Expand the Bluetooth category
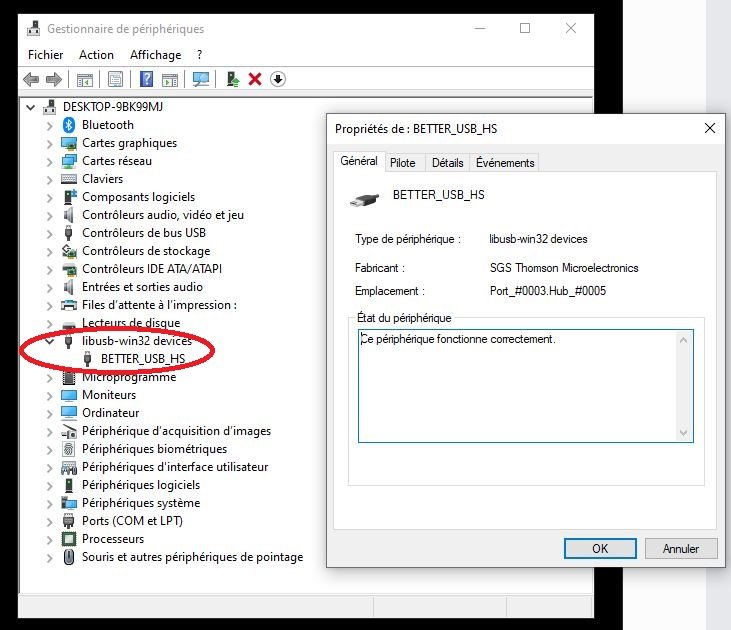Screen dimensions: 731x630 [49, 125]
